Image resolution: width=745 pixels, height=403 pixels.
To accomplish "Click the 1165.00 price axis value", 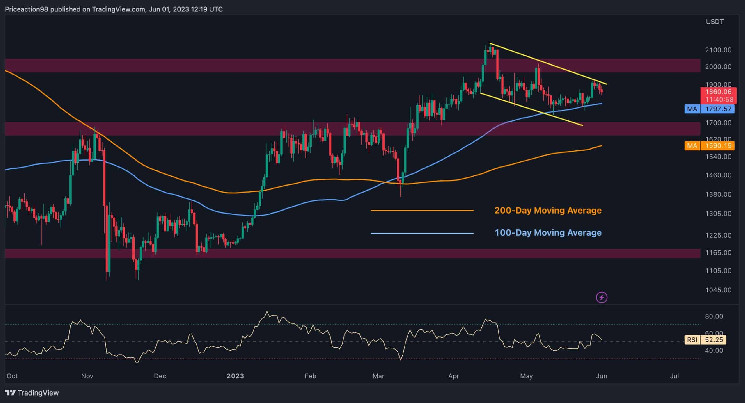I will (718, 253).
